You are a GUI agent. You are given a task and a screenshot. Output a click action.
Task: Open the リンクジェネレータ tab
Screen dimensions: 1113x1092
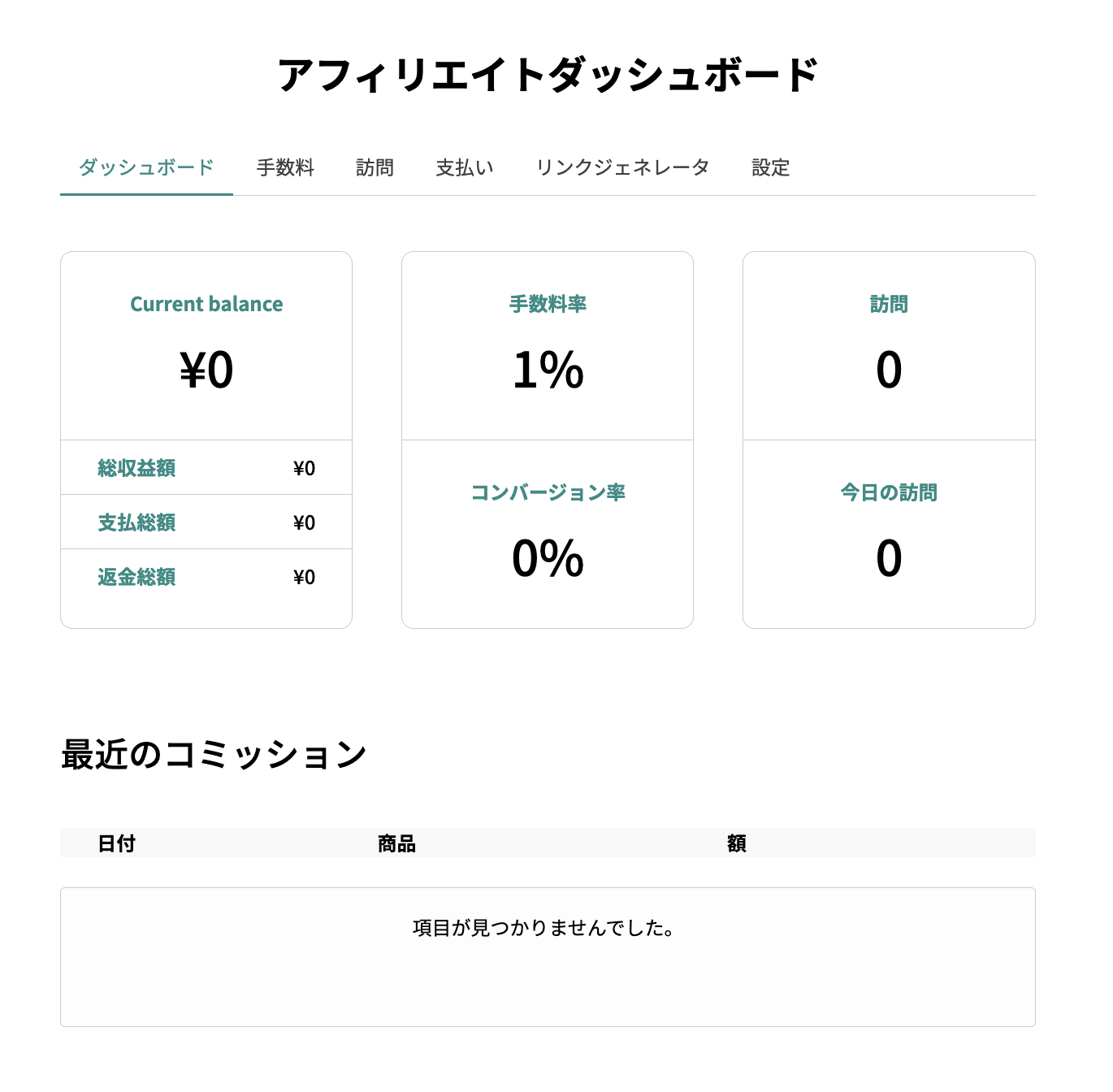[x=622, y=168]
